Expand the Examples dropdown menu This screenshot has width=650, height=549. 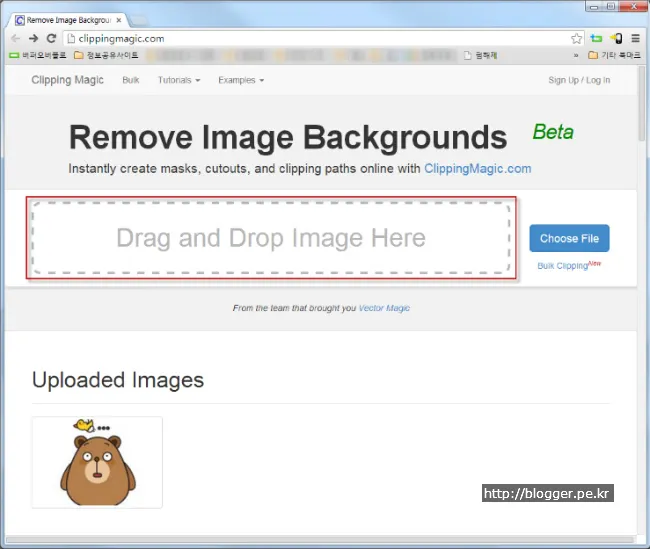tap(241, 80)
